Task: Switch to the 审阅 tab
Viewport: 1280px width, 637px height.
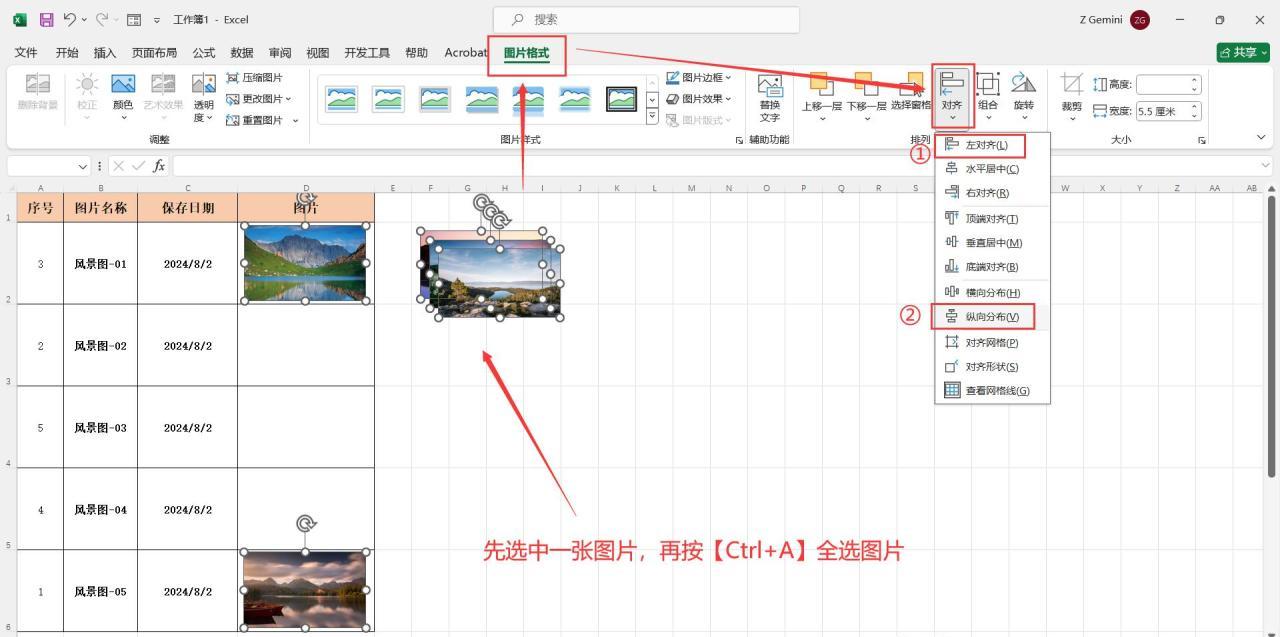Action: pyautogui.click(x=280, y=53)
